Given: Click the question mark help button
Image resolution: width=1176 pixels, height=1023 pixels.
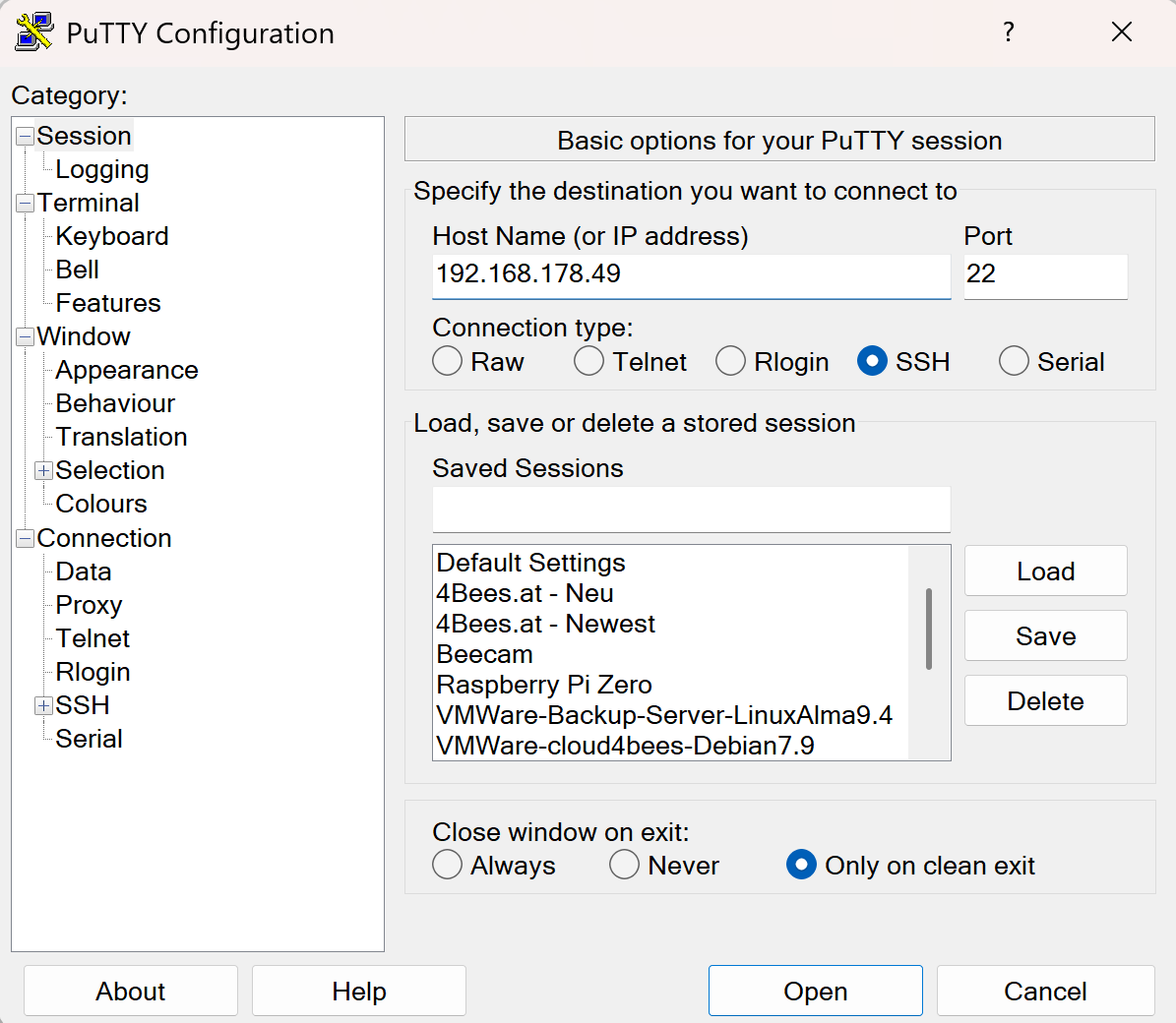Looking at the screenshot, I should click(1009, 32).
